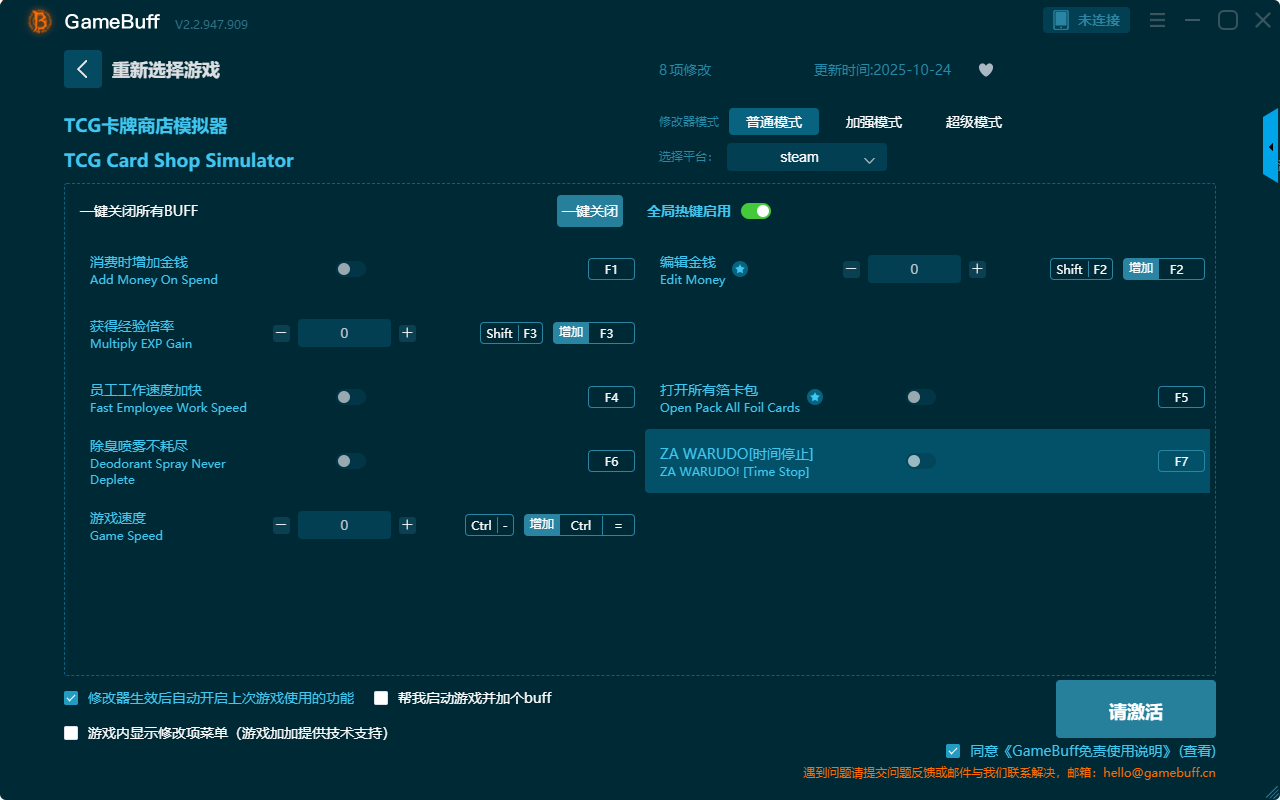Open the steam platform dropdown
Viewport: 1280px width, 800px height.
(806, 157)
